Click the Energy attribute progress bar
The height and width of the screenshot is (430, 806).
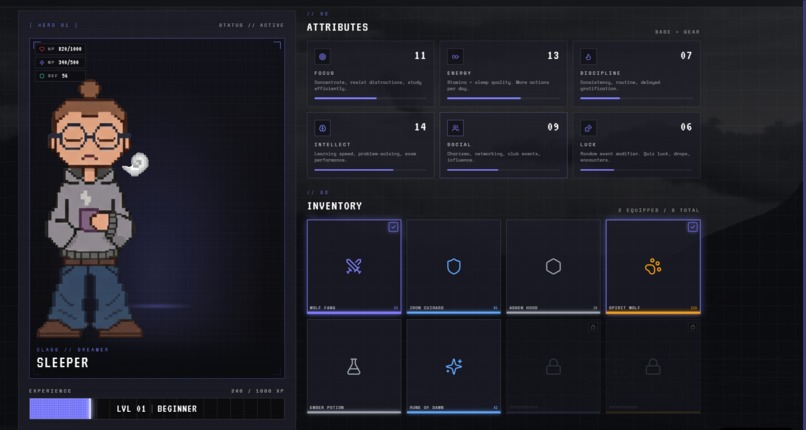503,98
